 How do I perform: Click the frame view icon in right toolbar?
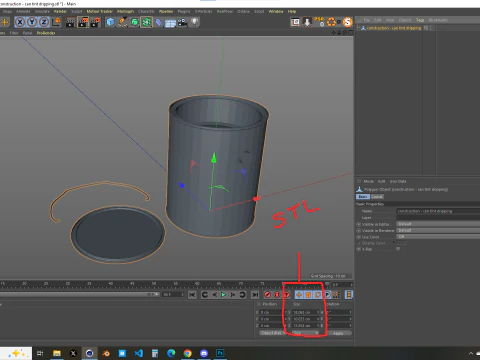295,22
